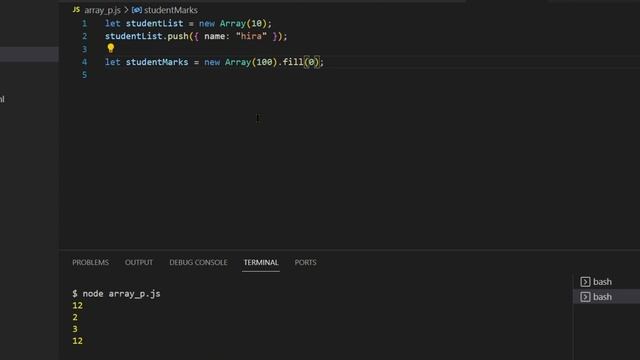Screen dimensions: 640x360
Task: Click studentMarks variable on line 4
Action: [157, 62]
